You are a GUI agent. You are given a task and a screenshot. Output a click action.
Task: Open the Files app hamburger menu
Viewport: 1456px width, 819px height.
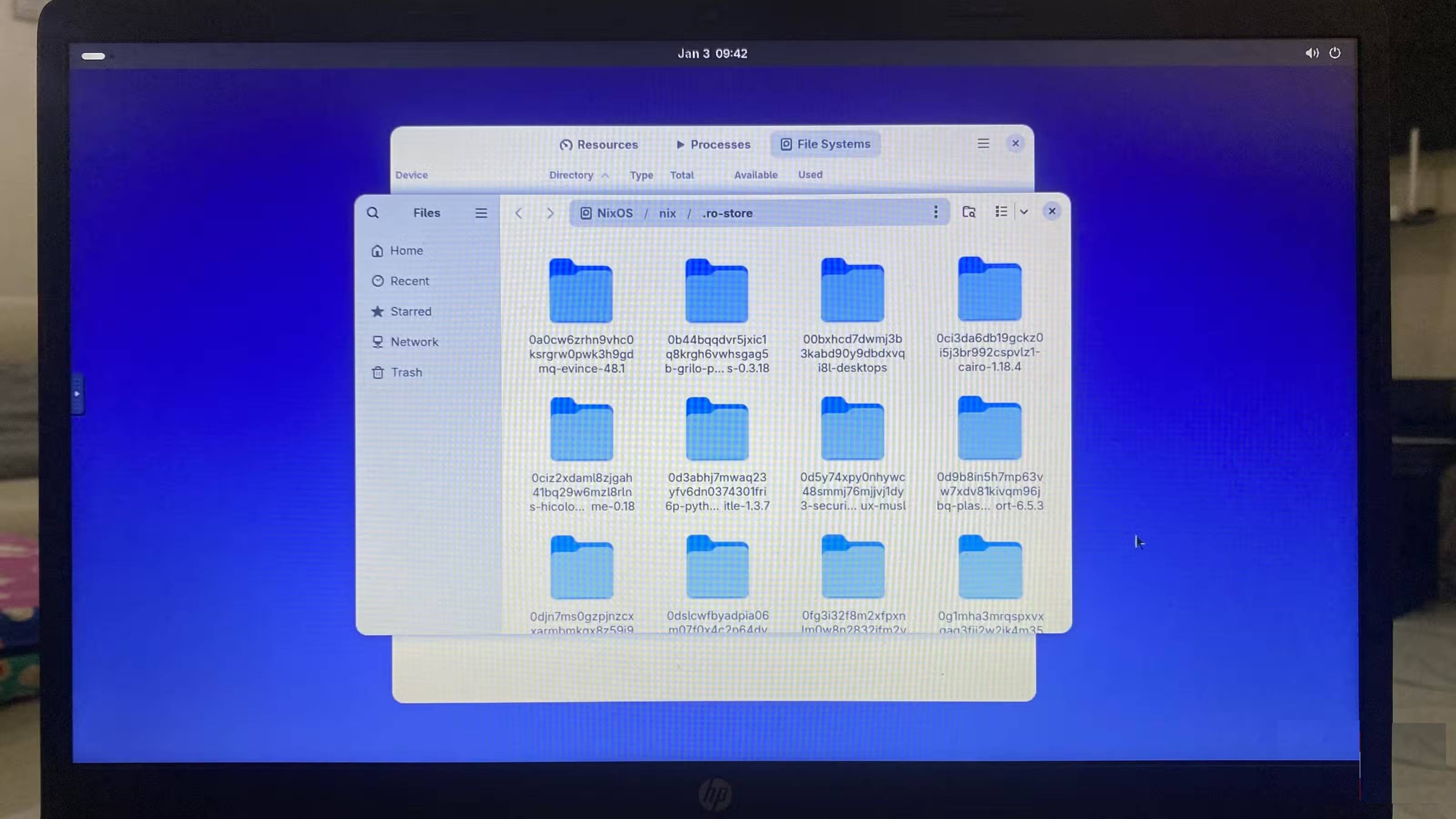[x=481, y=212]
